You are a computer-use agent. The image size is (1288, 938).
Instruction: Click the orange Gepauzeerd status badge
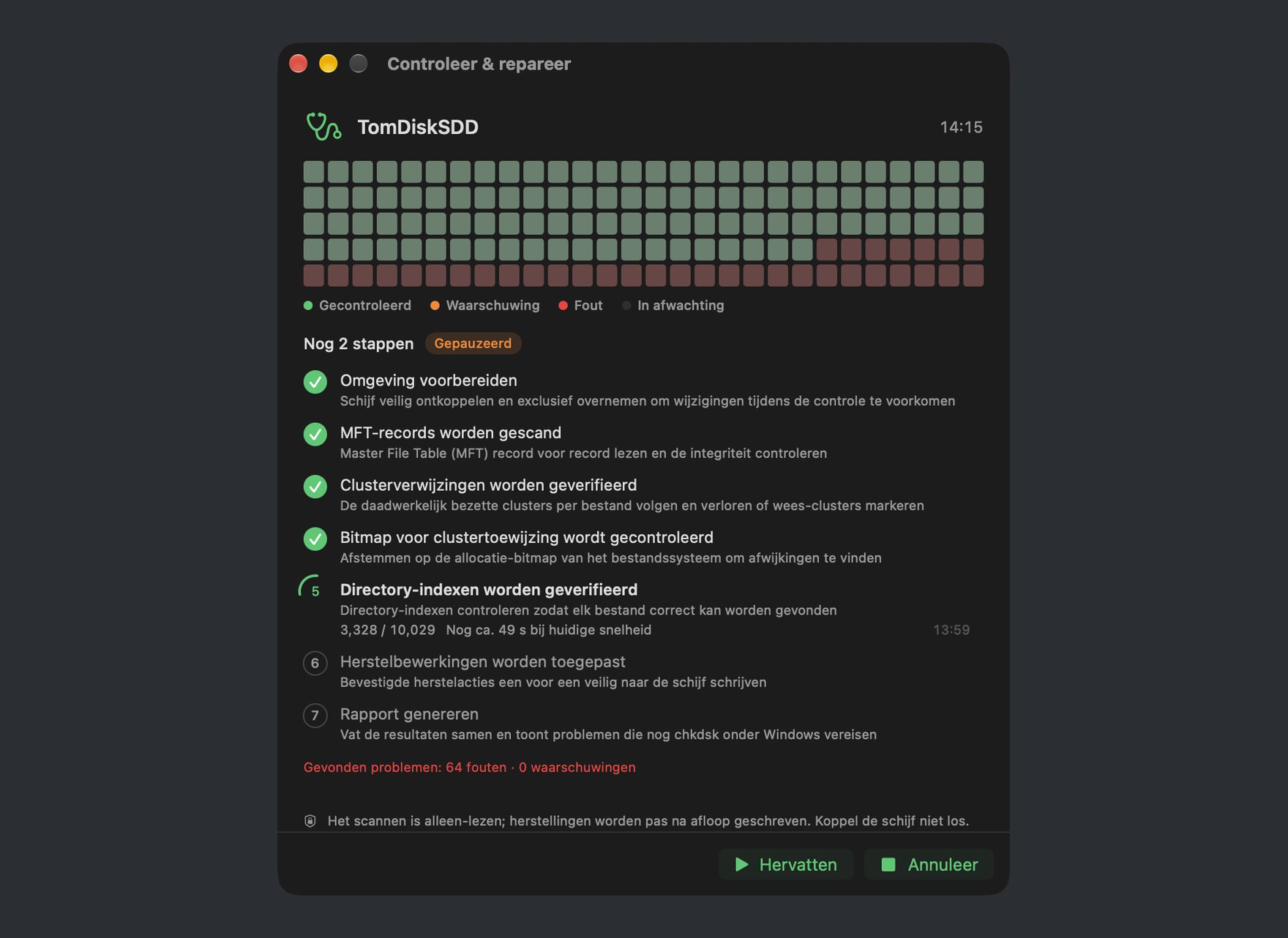tap(473, 343)
